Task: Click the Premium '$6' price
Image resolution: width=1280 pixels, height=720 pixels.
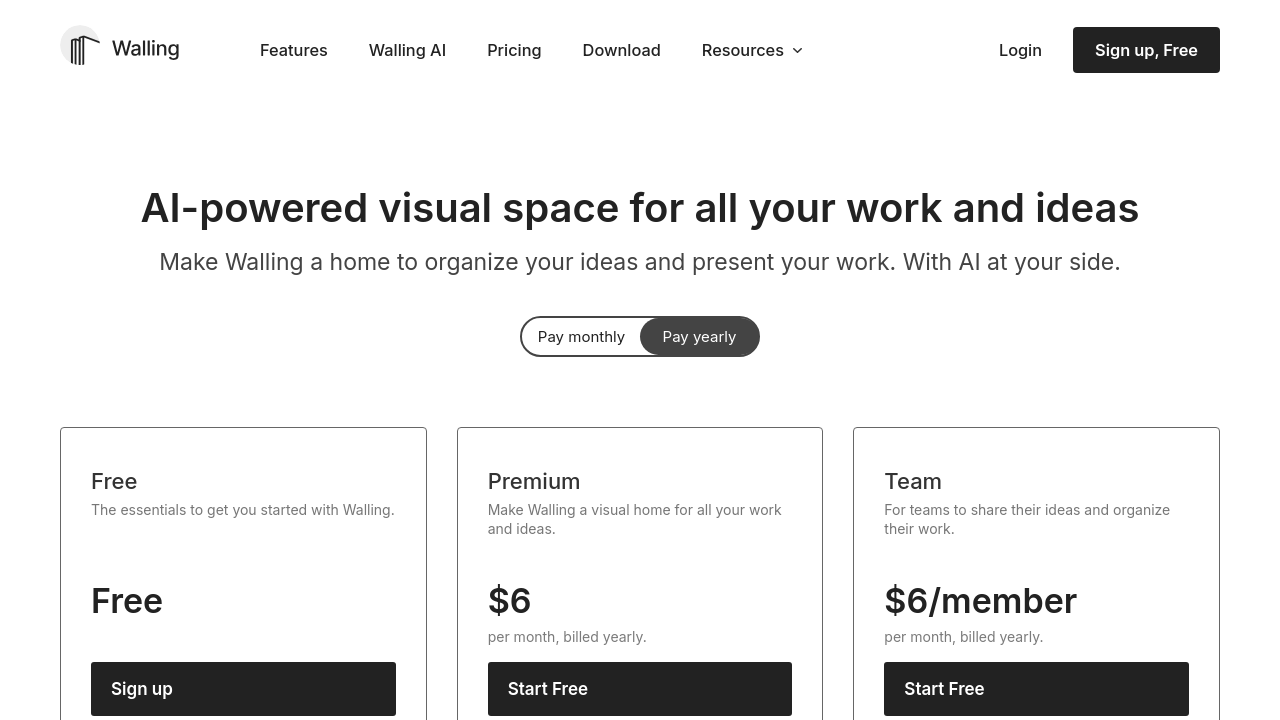Action: click(x=509, y=601)
